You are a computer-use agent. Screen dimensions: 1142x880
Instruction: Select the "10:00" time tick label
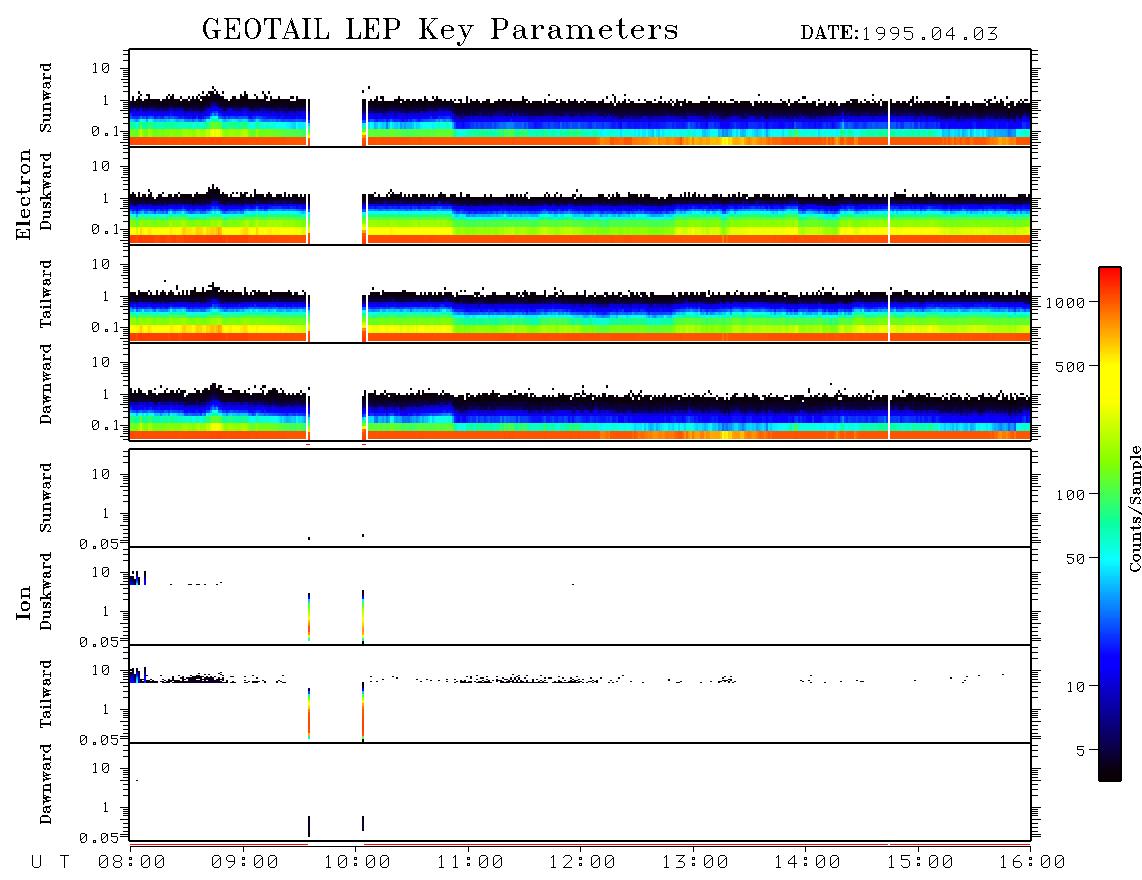[x=357, y=863]
